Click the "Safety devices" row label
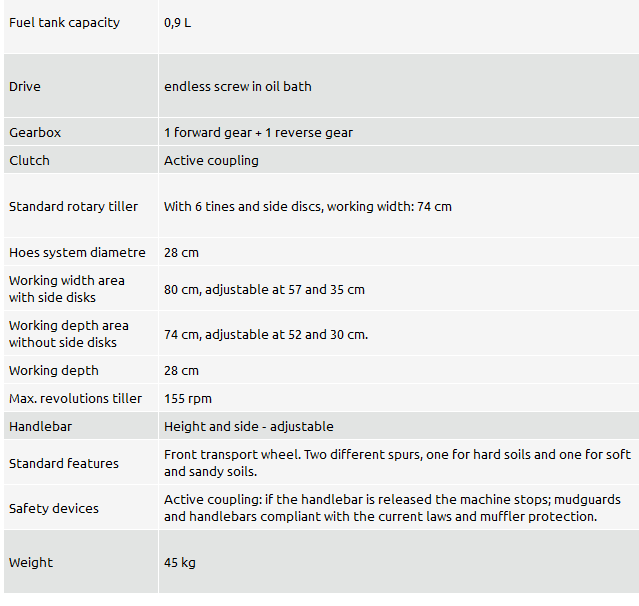 tap(54, 509)
